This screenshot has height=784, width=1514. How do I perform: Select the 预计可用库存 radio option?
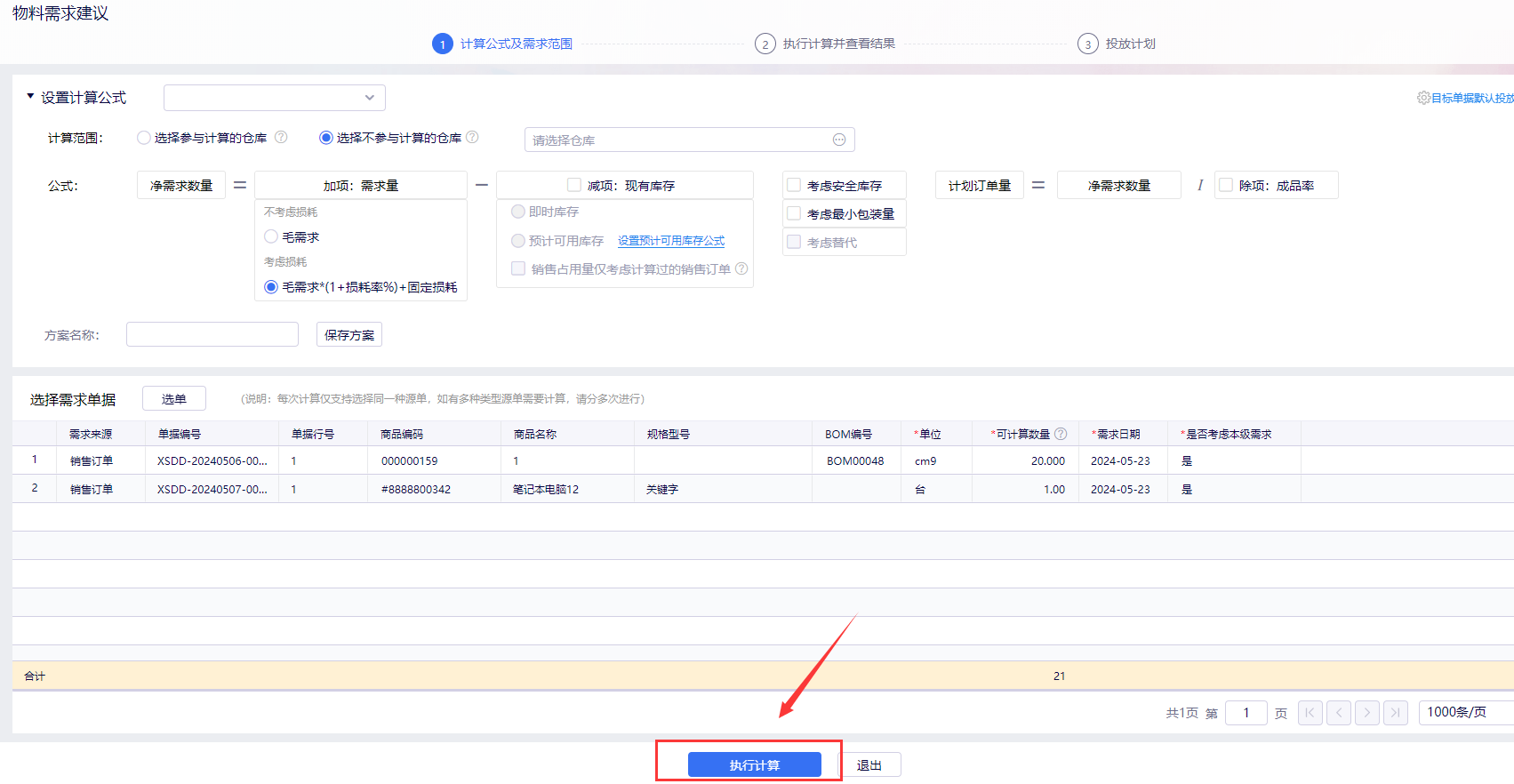pyautogui.click(x=518, y=241)
